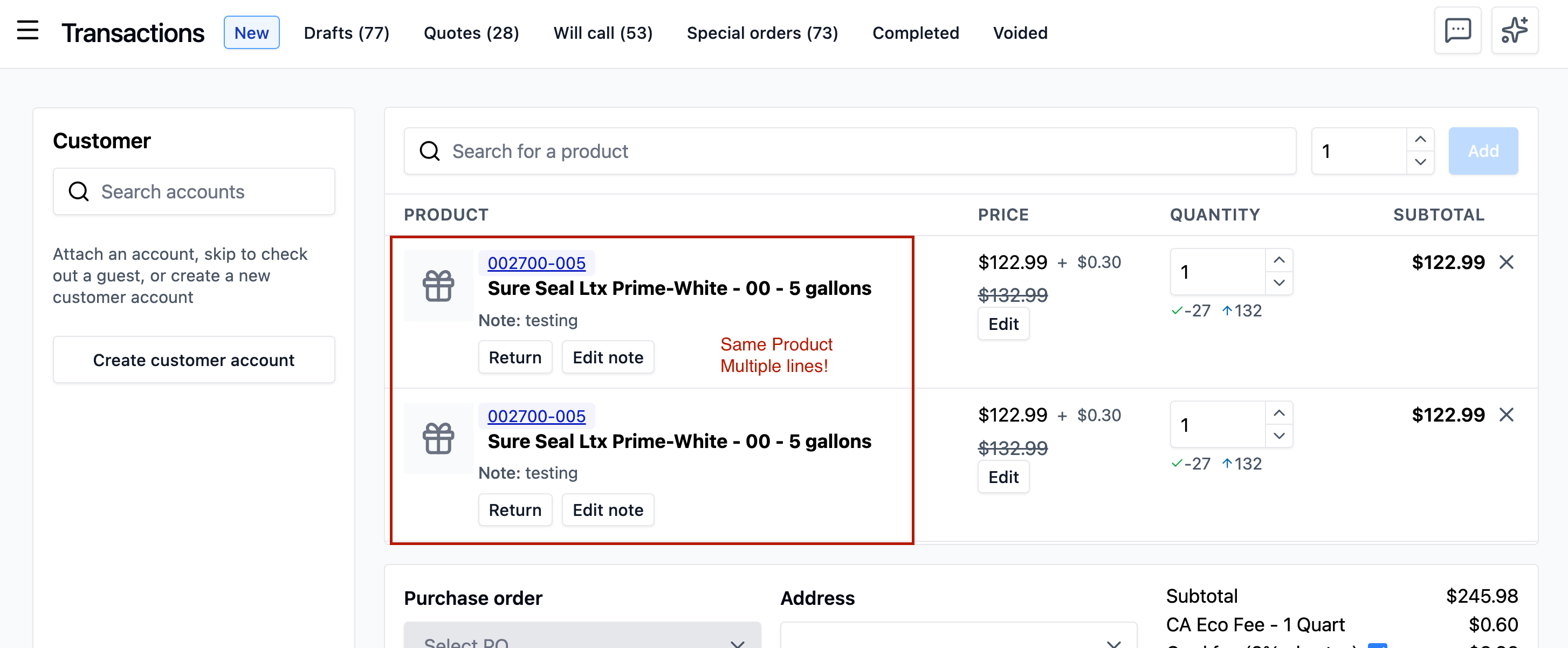The height and width of the screenshot is (648, 1568).
Task: Click Create customer account button
Action: pos(194,360)
